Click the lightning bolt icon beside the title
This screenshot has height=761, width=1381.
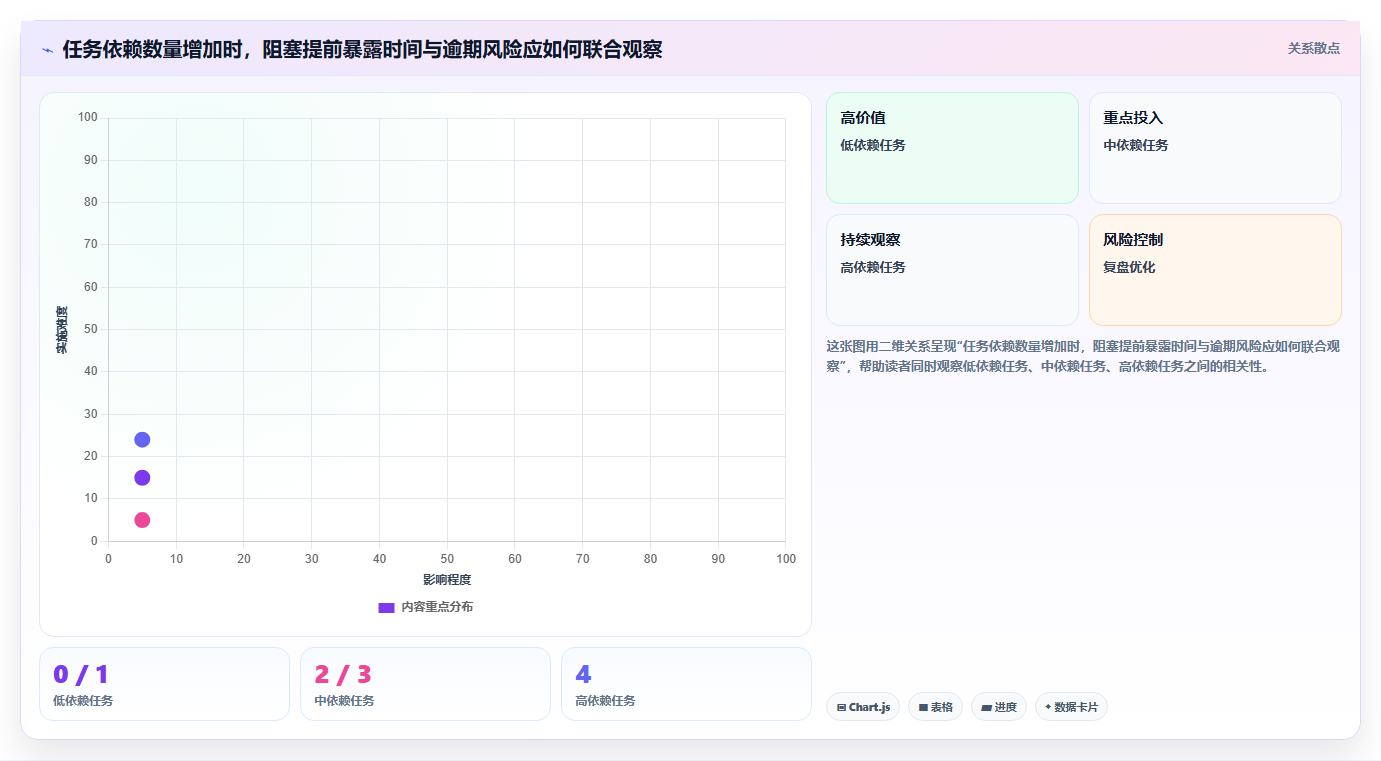[47, 50]
